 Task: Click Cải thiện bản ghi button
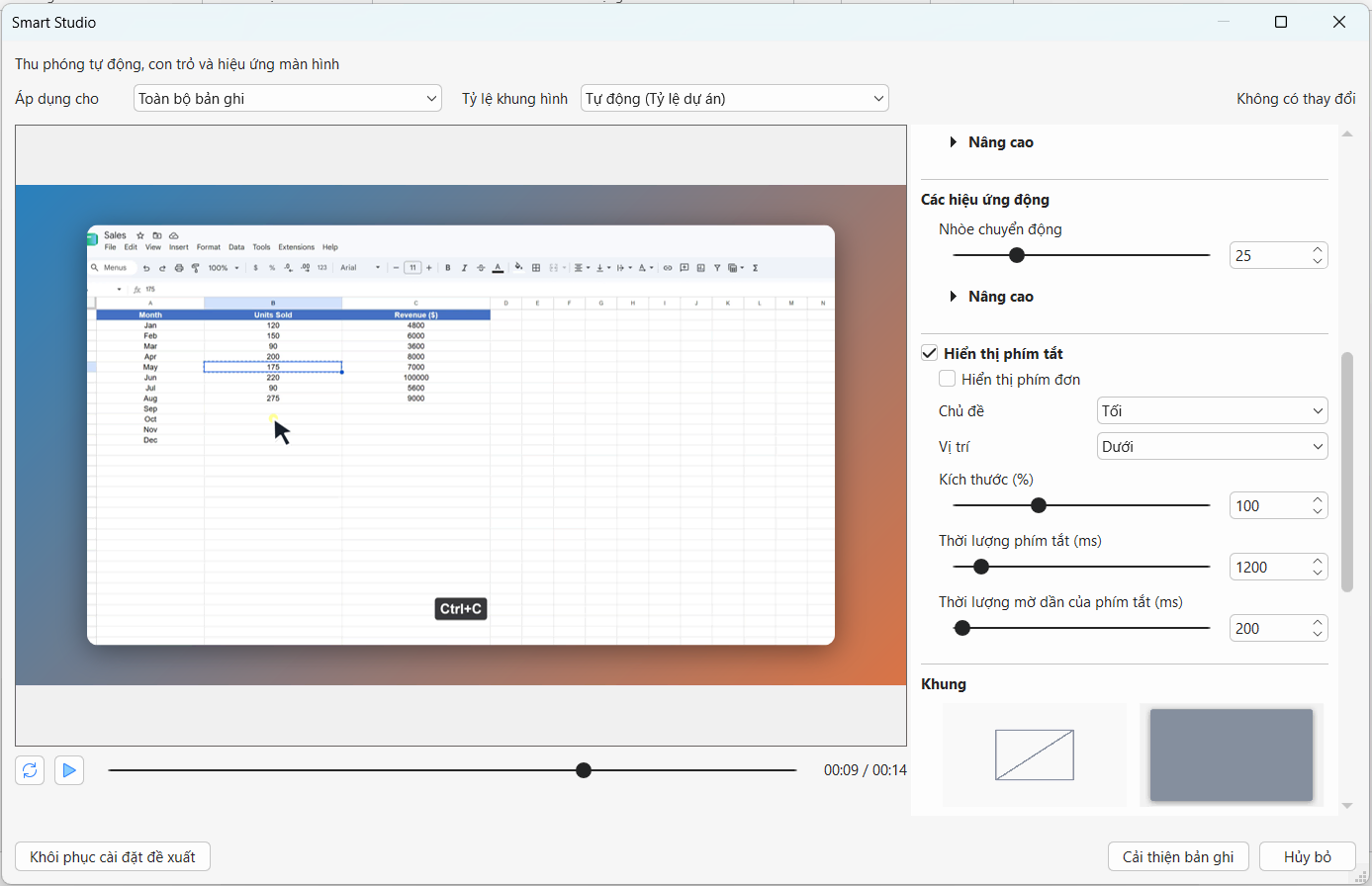coord(1178,856)
